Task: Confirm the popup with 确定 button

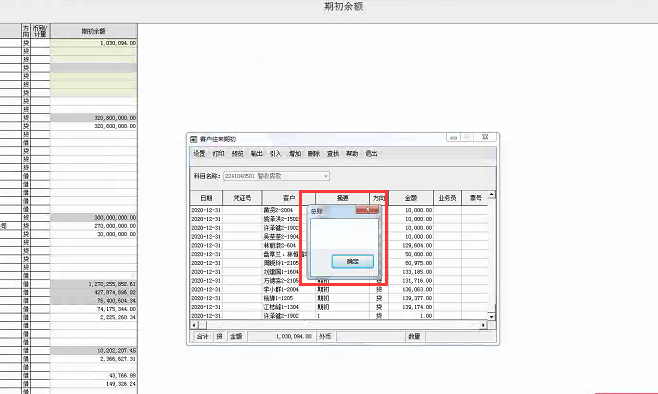Action: [x=352, y=261]
